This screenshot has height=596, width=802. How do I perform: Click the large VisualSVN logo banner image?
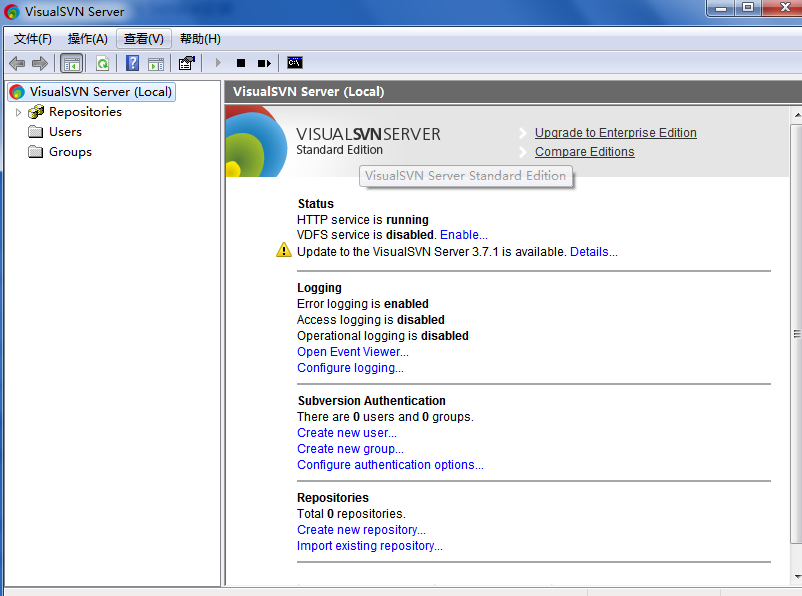(256, 142)
